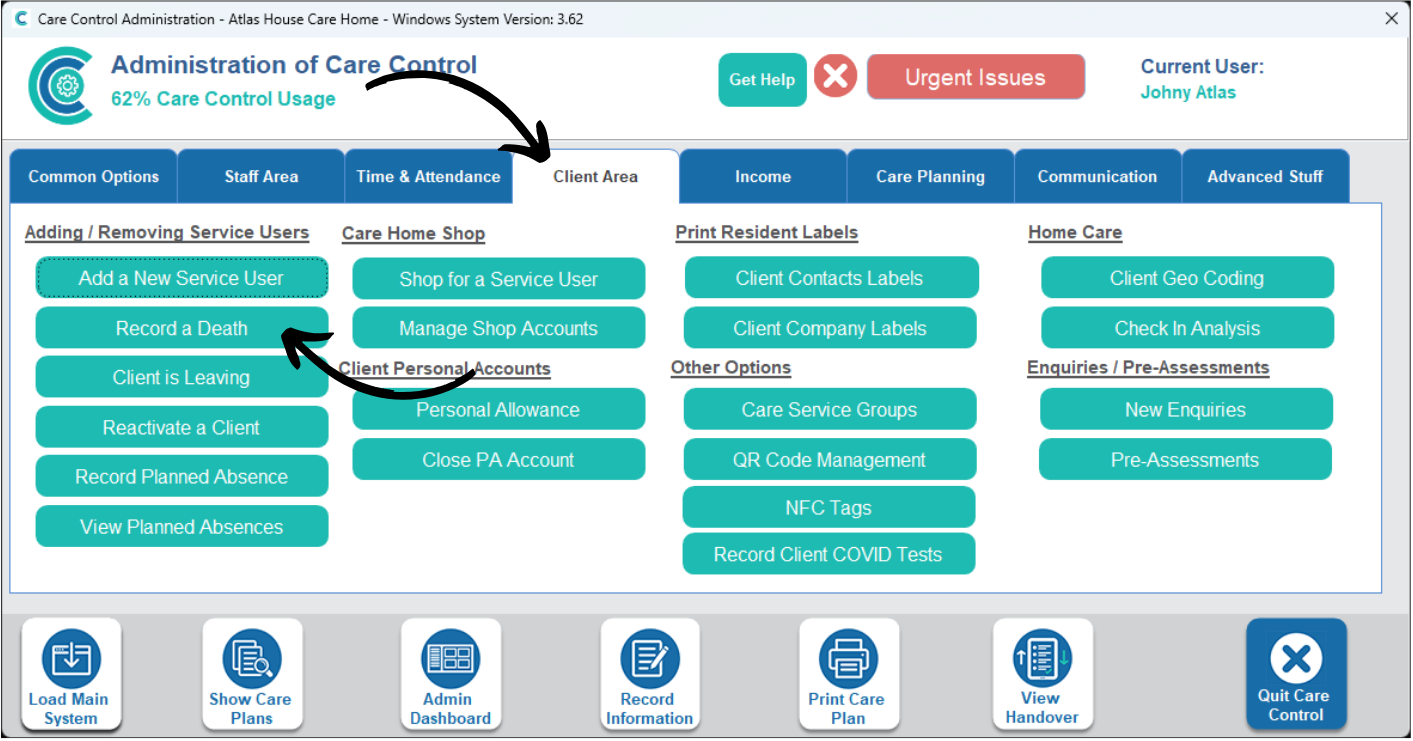Open the Communication tab
This screenshot has height=741, width=1413.
tap(1098, 177)
